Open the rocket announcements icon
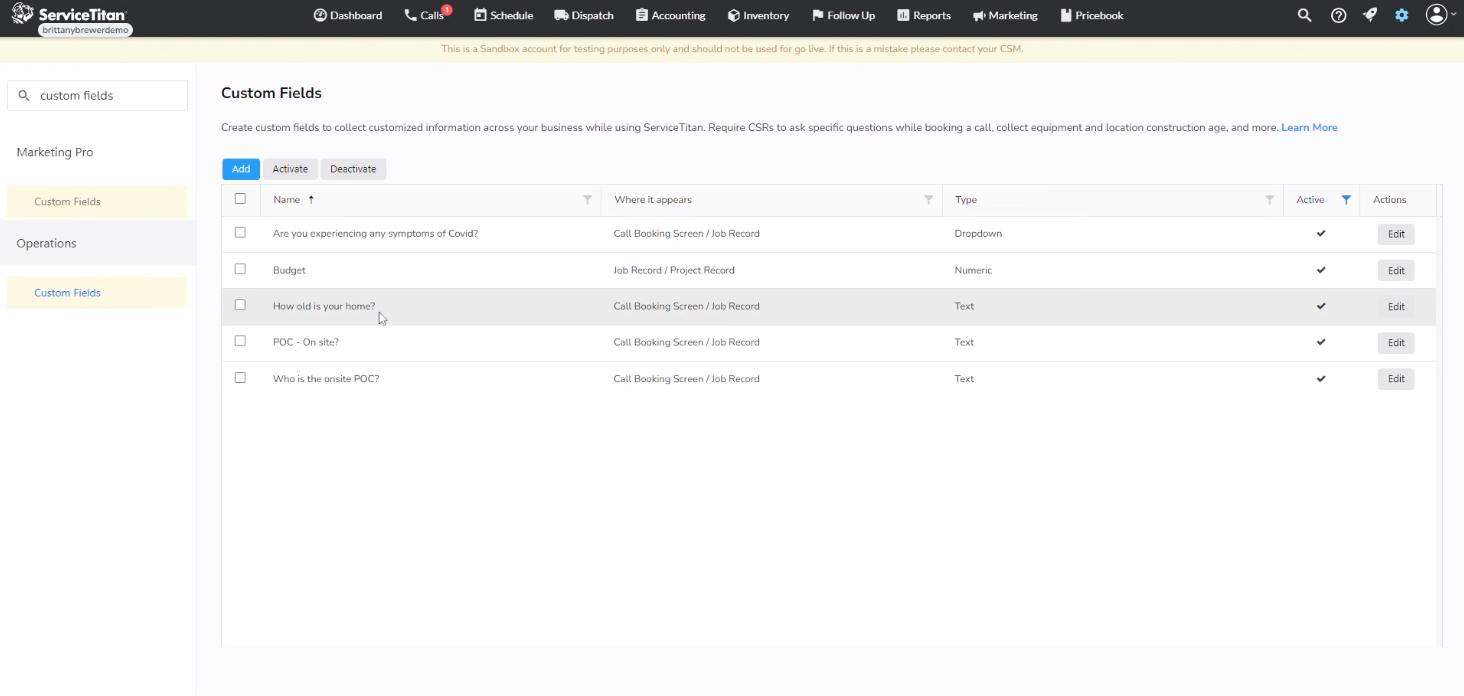The width and height of the screenshot is (1464, 696). tap(1369, 15)
